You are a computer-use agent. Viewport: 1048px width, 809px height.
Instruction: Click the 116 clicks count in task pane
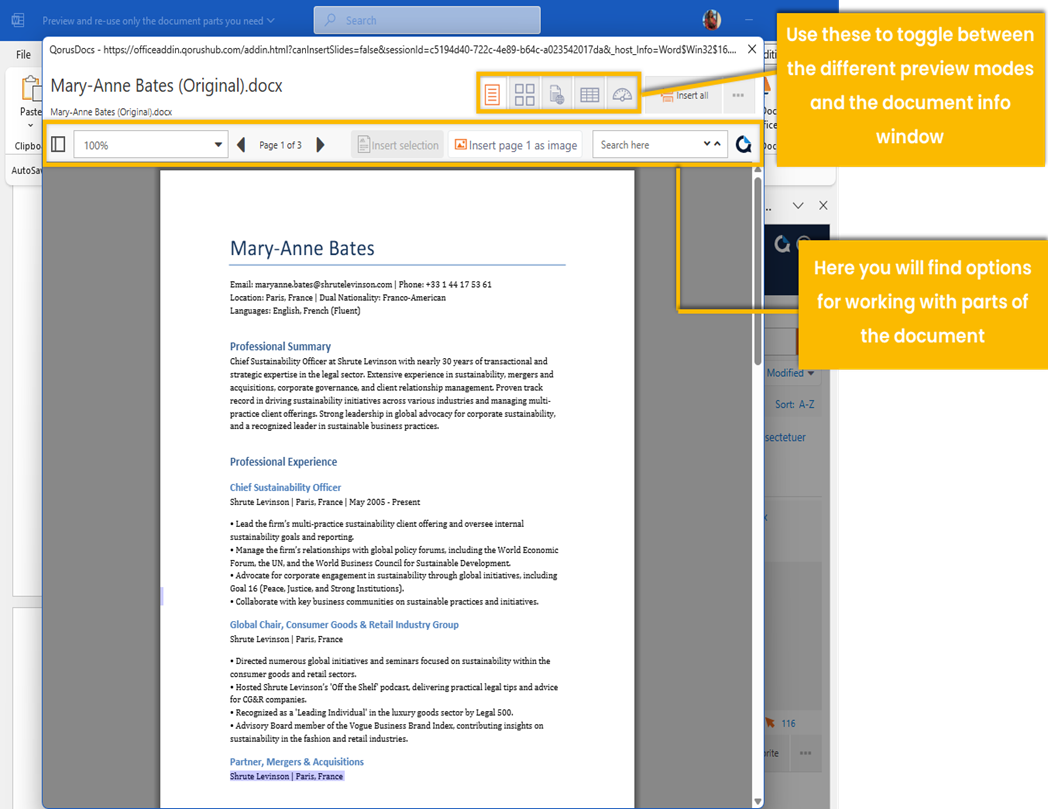788,723
